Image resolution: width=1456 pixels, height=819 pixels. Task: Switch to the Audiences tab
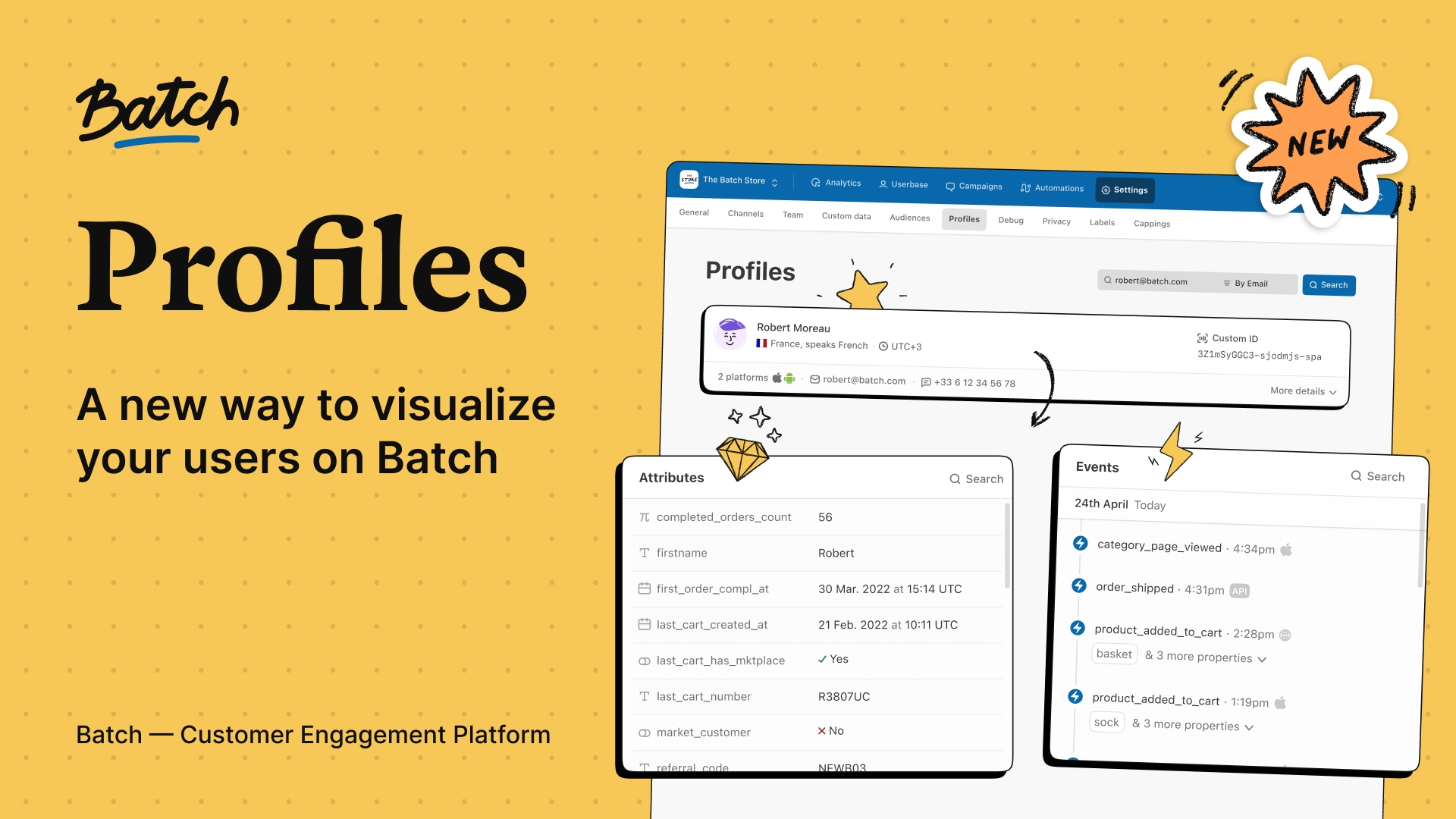909,218
